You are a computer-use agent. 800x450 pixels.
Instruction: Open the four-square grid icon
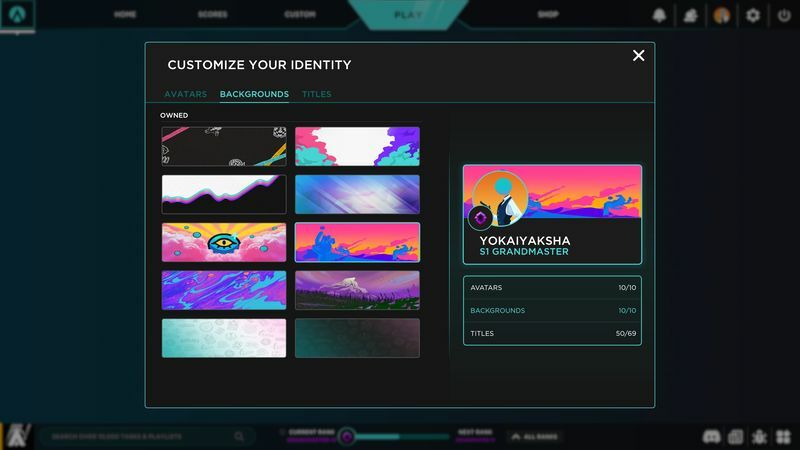pyautogui.click(x=783, y=437)
